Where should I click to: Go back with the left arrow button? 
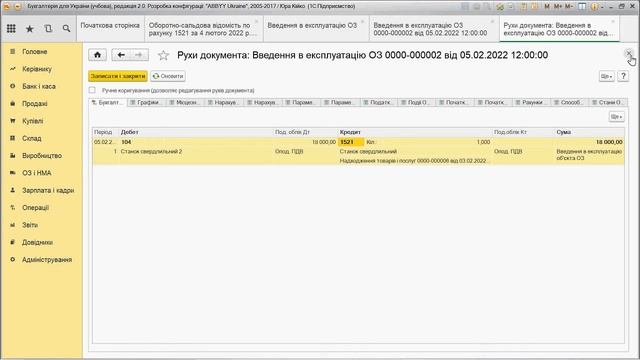point(121,55)
